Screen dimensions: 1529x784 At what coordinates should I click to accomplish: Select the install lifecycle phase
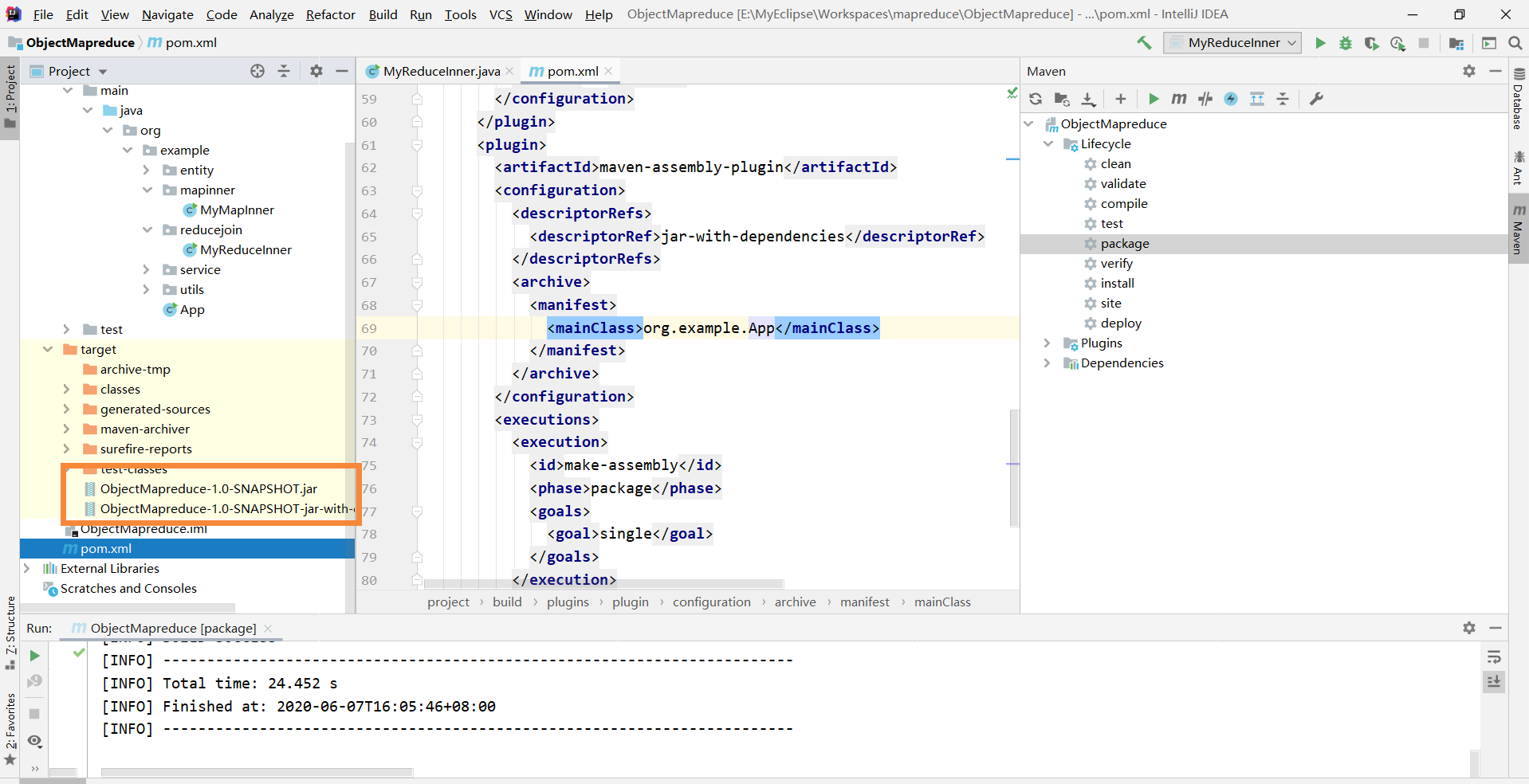click(x=1117, y=283)
